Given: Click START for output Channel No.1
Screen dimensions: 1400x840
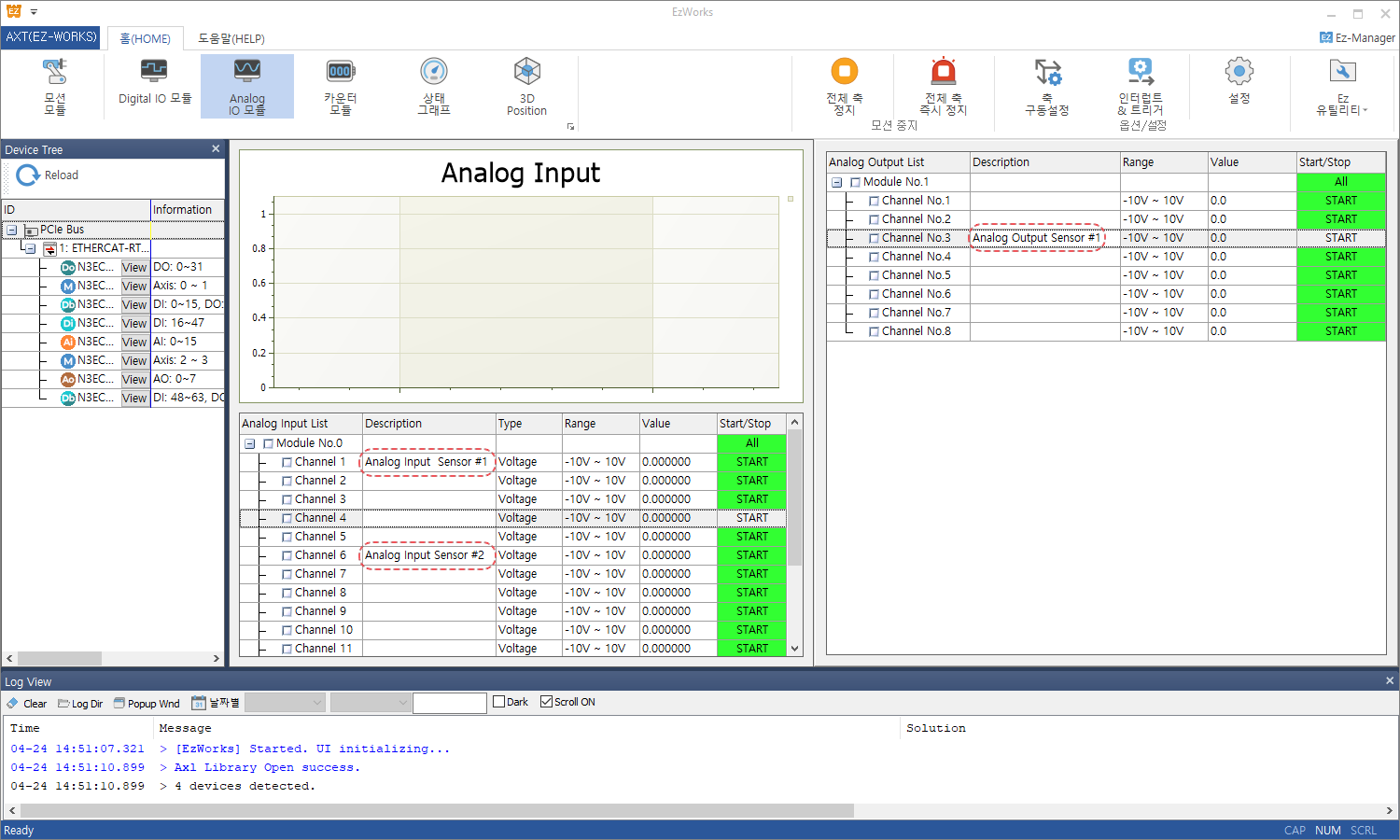Looking at the screenshot, I should [1341, 201].
